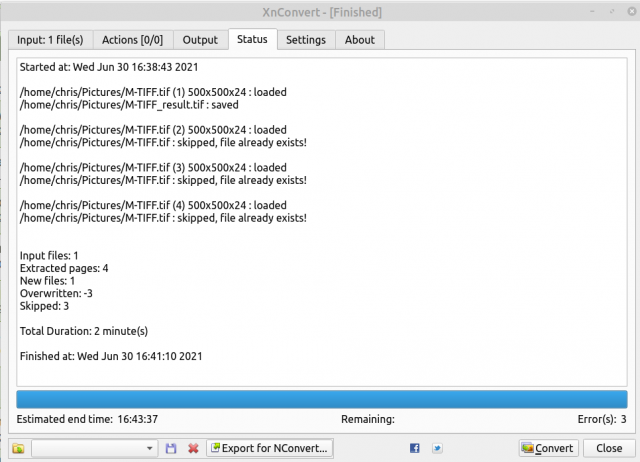The height and width of the screenshot is (462, 640).
Task: Close the XnConvert window from the title bar
Action: pos(631,11)
